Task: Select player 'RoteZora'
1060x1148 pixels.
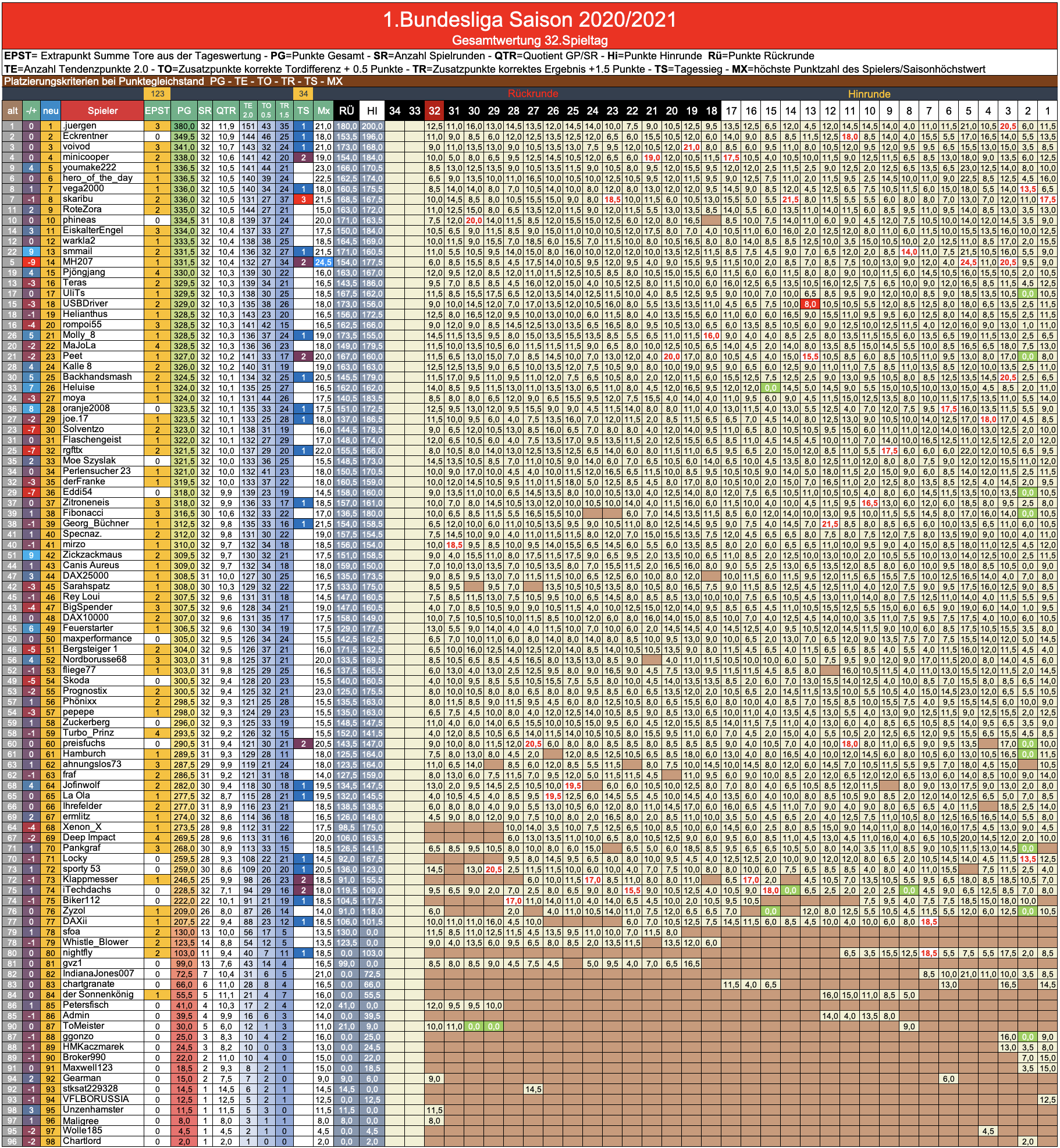Action: point(102,209)
